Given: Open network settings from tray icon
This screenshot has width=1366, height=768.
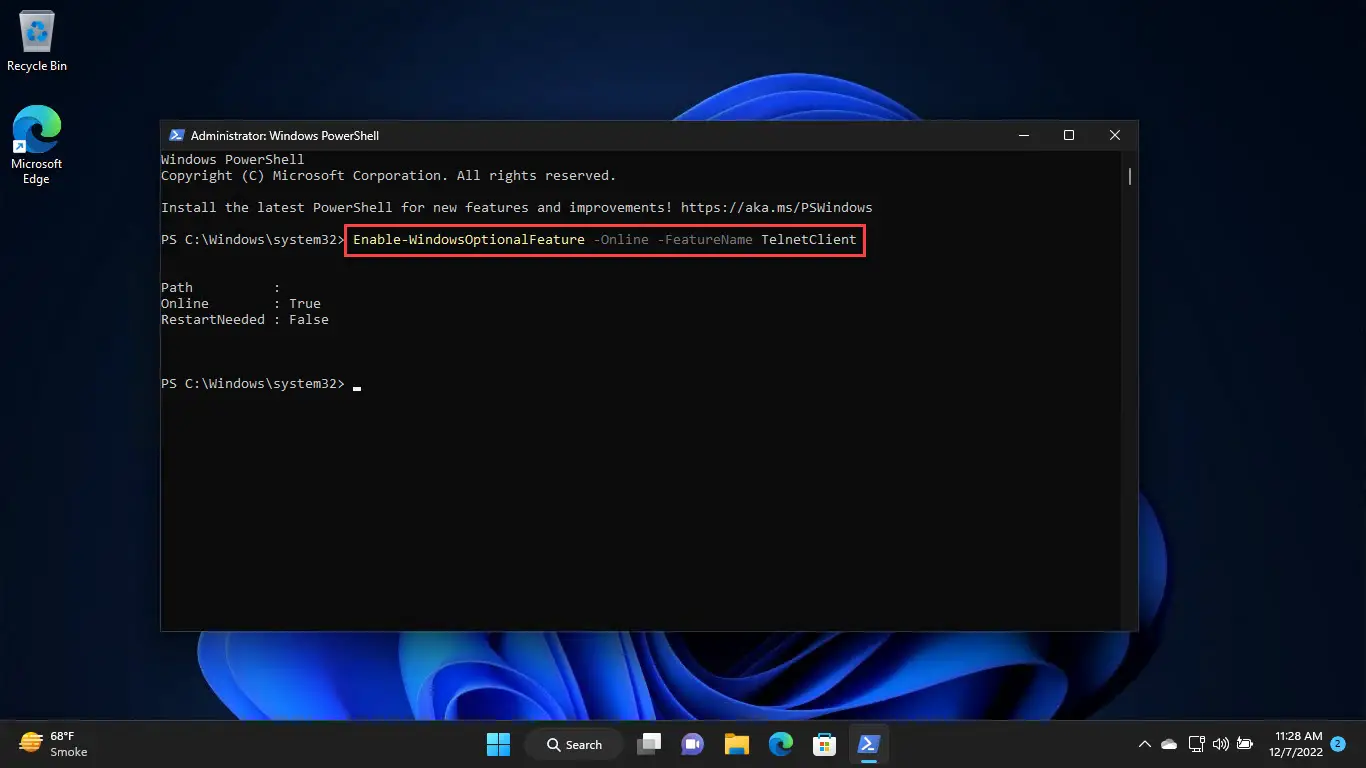Looking at the screenshot, I should [x=1196, y=744].
